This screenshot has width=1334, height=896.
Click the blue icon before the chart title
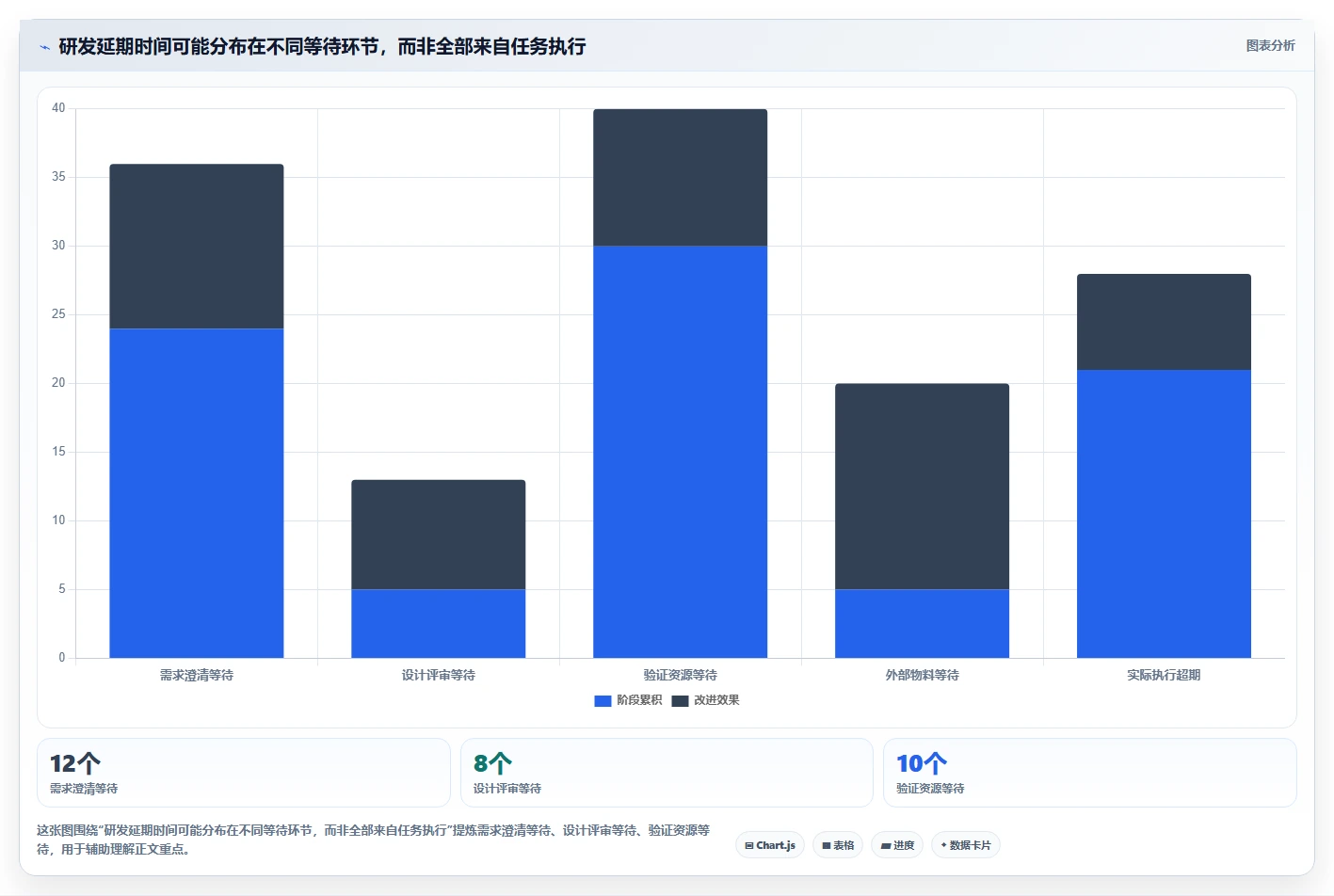[x=44, y=47]
